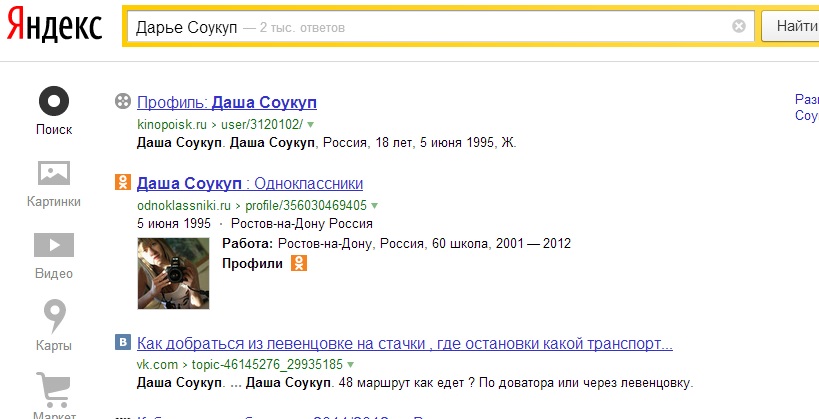Open Видео search icon
Viewport: 819px width, 419px height.
coord(54,245)
